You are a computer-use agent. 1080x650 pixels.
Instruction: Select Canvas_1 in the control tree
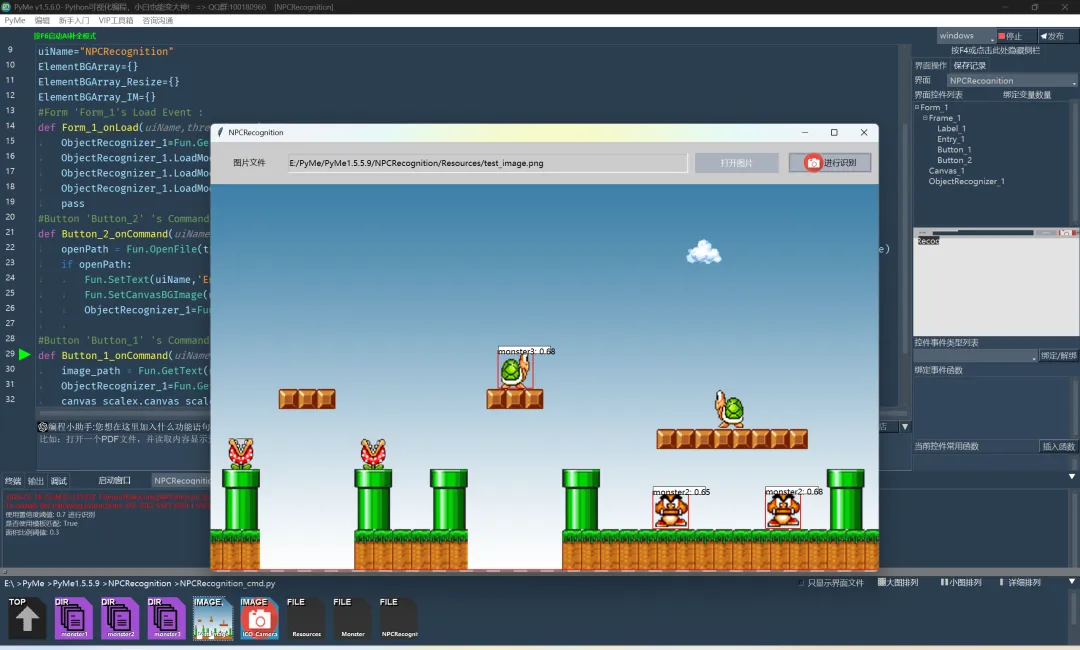[946, 171]
